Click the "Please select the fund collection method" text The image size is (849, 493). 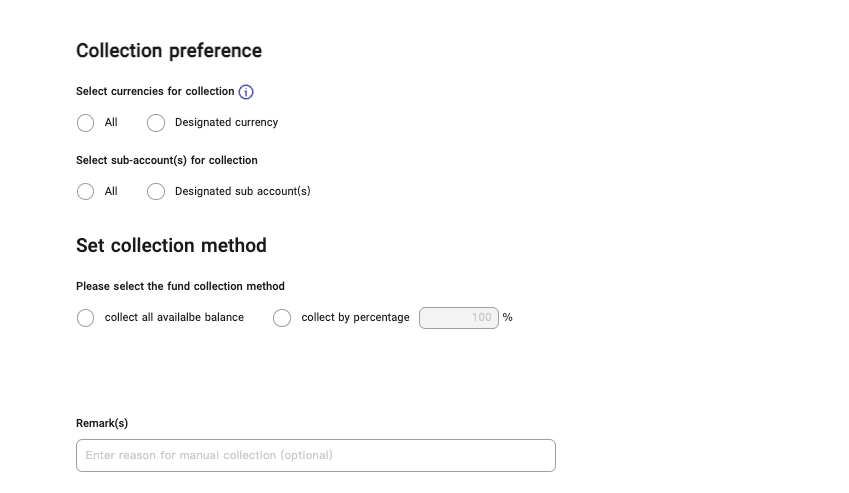[x=180, y=286]
